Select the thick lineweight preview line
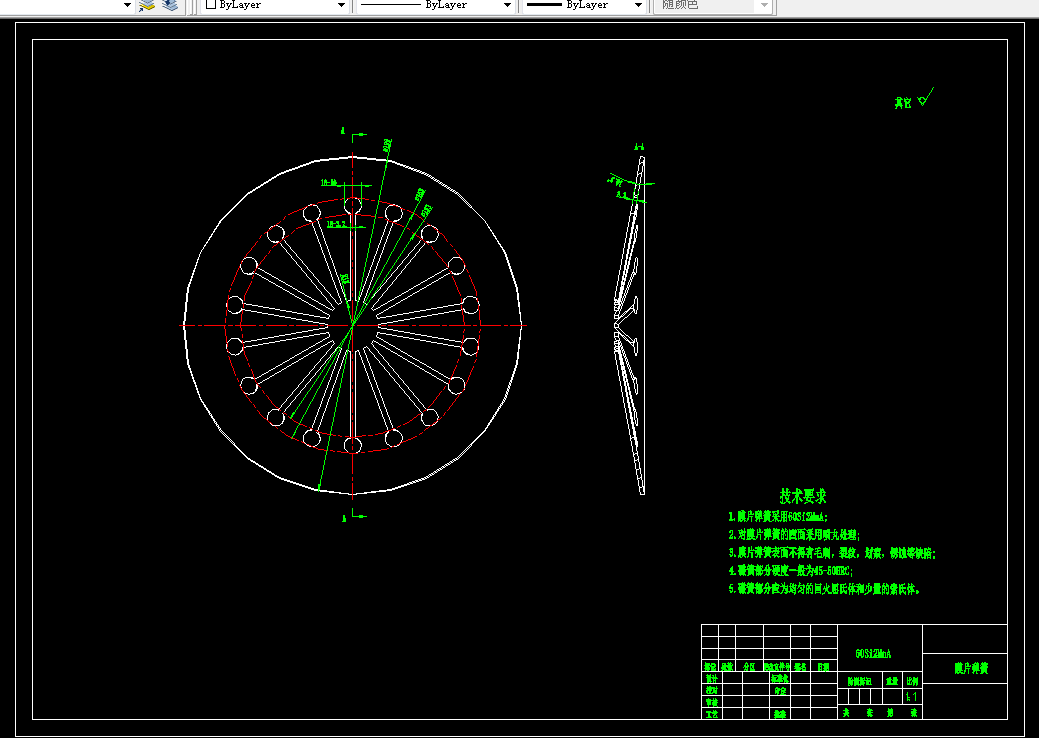Viewport: 1039px width, 738px height. point(544,5)
